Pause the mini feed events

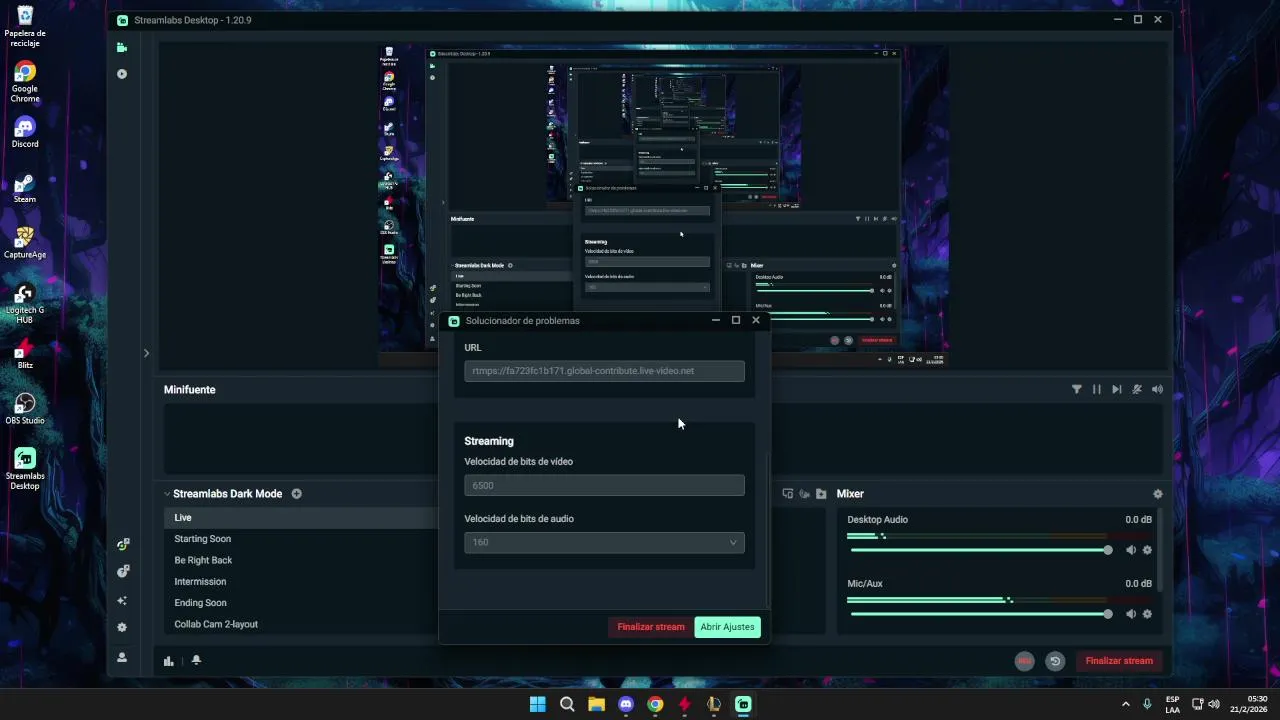(x=1097, y=389)
